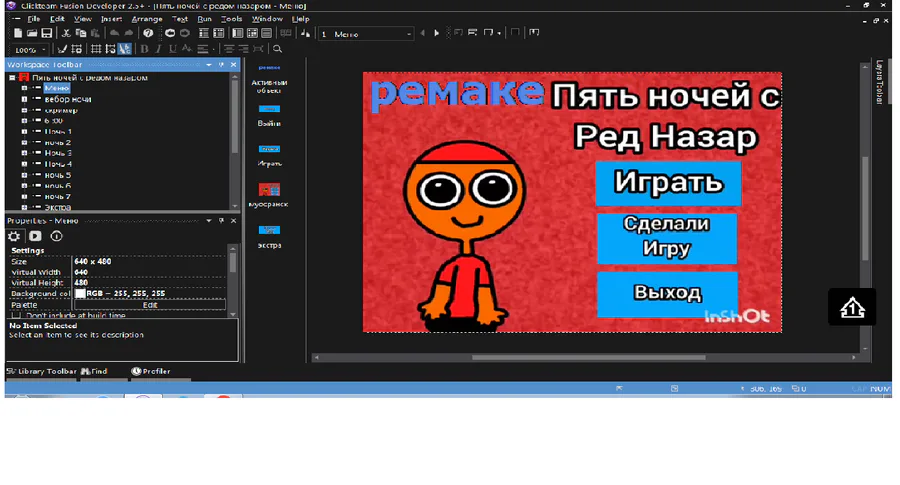
Task: Pin the Workspace Toolbar panel
Action: [x=221, y=65]
